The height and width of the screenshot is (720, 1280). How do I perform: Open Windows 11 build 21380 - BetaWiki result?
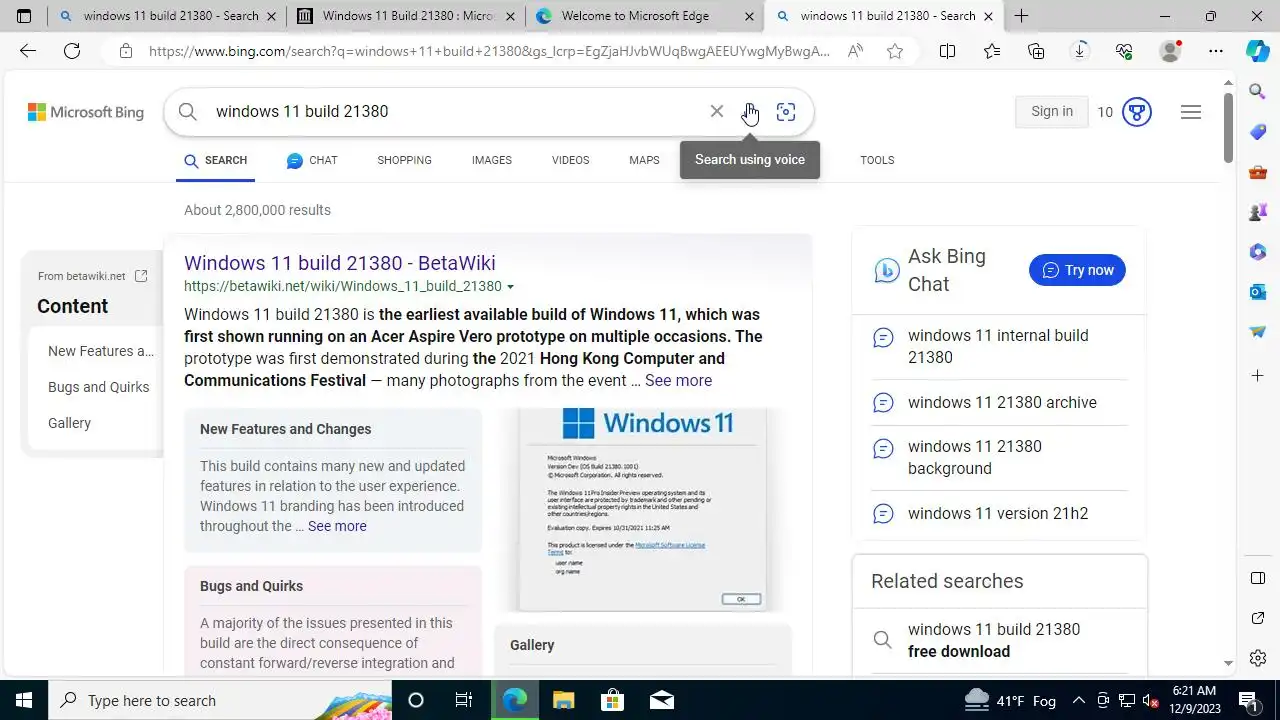(340, 263)
